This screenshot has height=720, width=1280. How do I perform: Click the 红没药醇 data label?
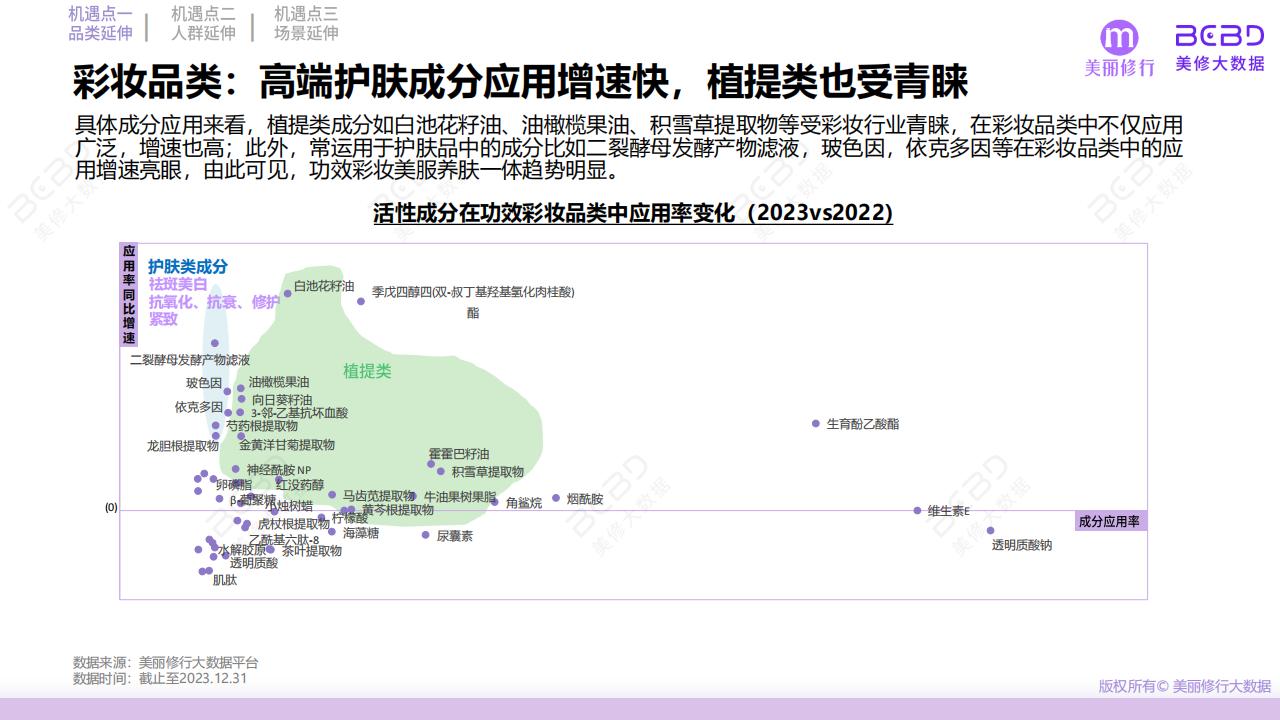[300, 485]
